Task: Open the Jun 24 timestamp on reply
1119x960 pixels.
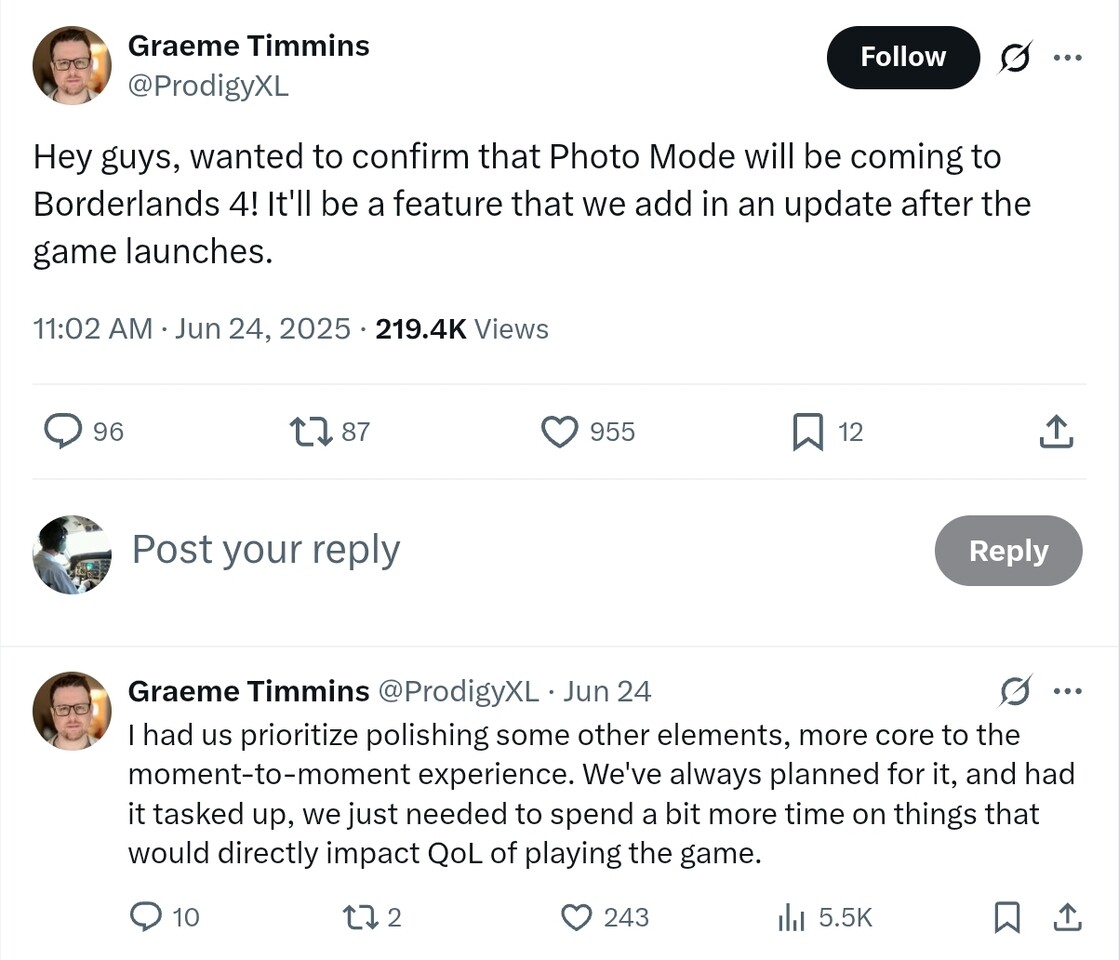Action: (x=607, y=691)
